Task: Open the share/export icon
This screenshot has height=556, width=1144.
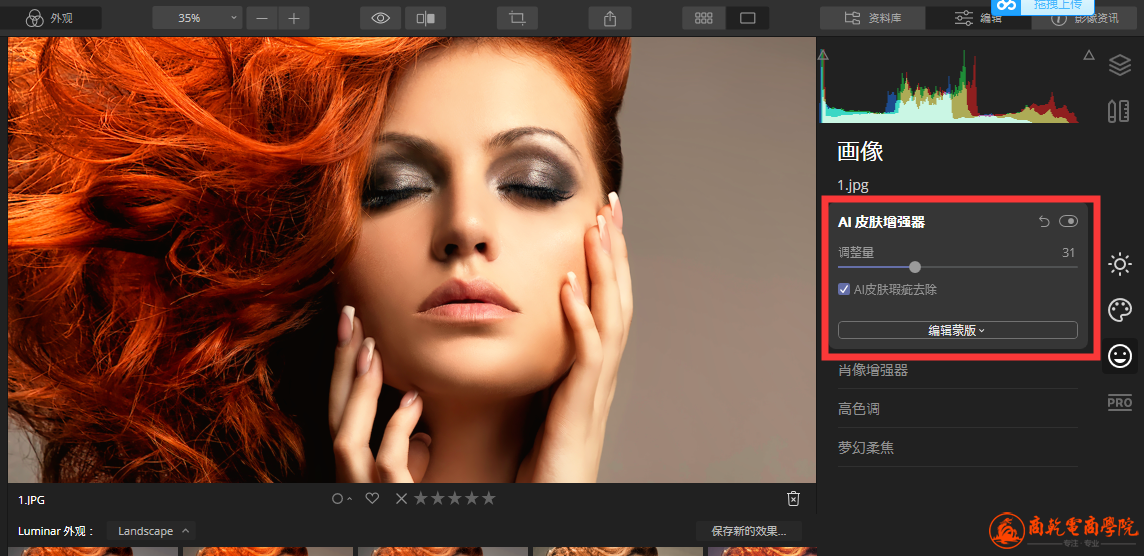Action: [610, 18]
